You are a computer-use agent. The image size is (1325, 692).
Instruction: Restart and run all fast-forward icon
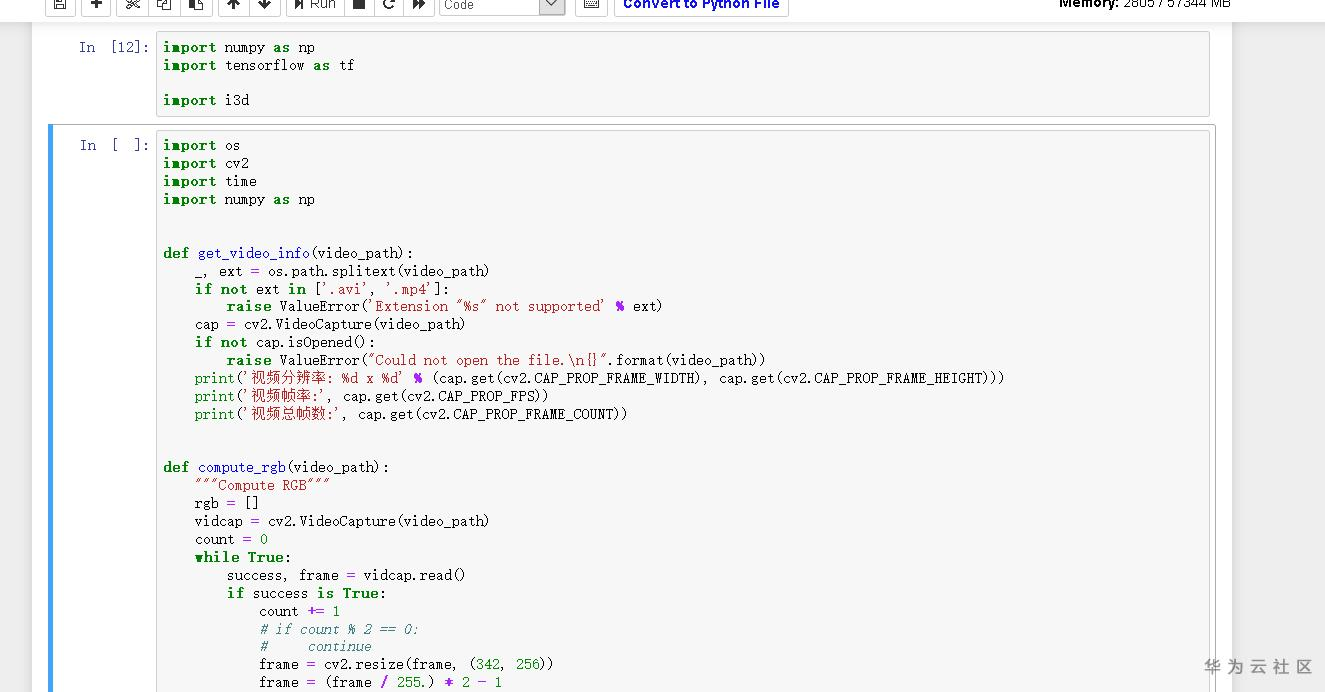[x=419, y=5]
